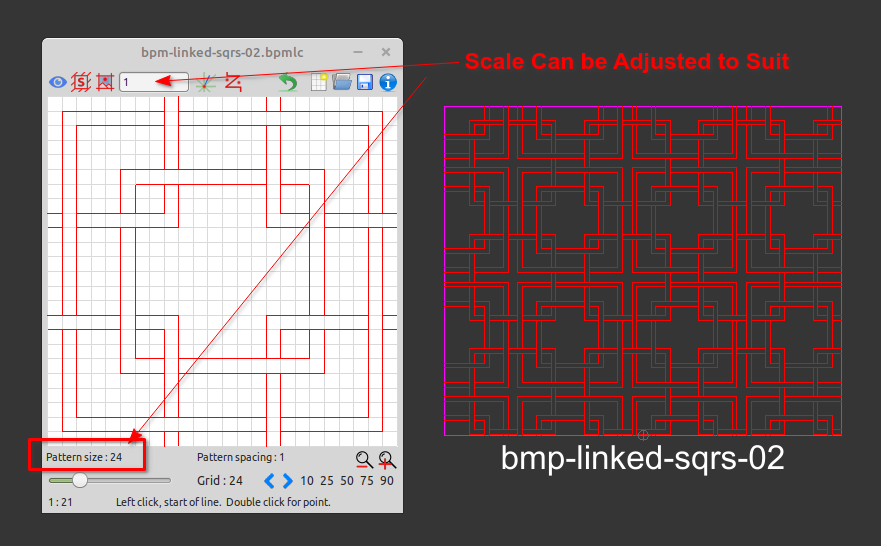Click the red S pattern scale icon
The height and width of the screenshot is (546, 881).
click(81, 82)
